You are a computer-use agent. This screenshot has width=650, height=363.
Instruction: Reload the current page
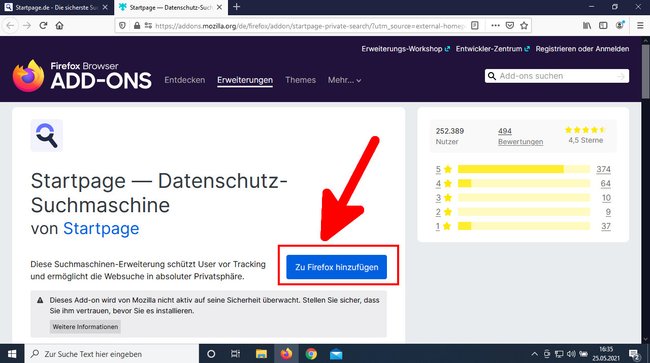coord(43,26)
